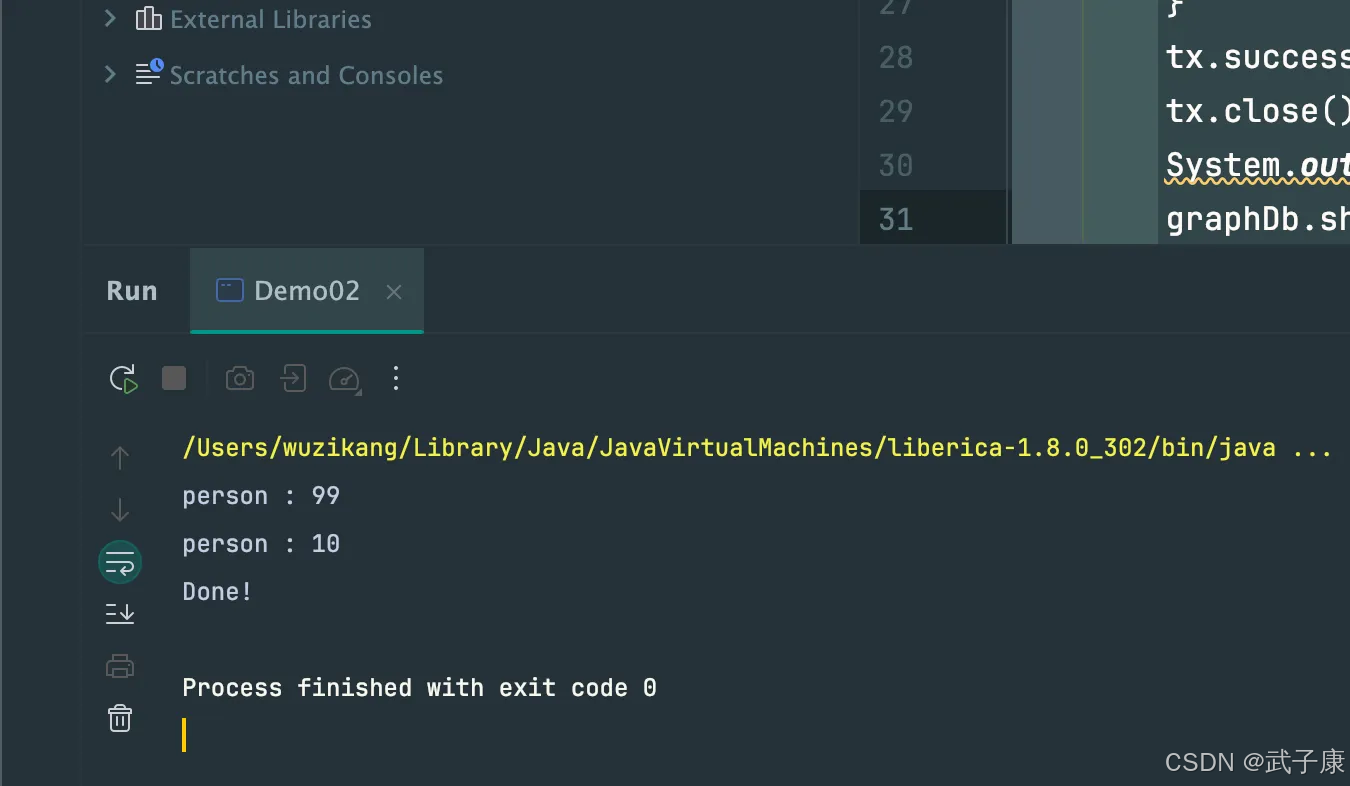Click the camera dump threads icon

tap(240, 378)
